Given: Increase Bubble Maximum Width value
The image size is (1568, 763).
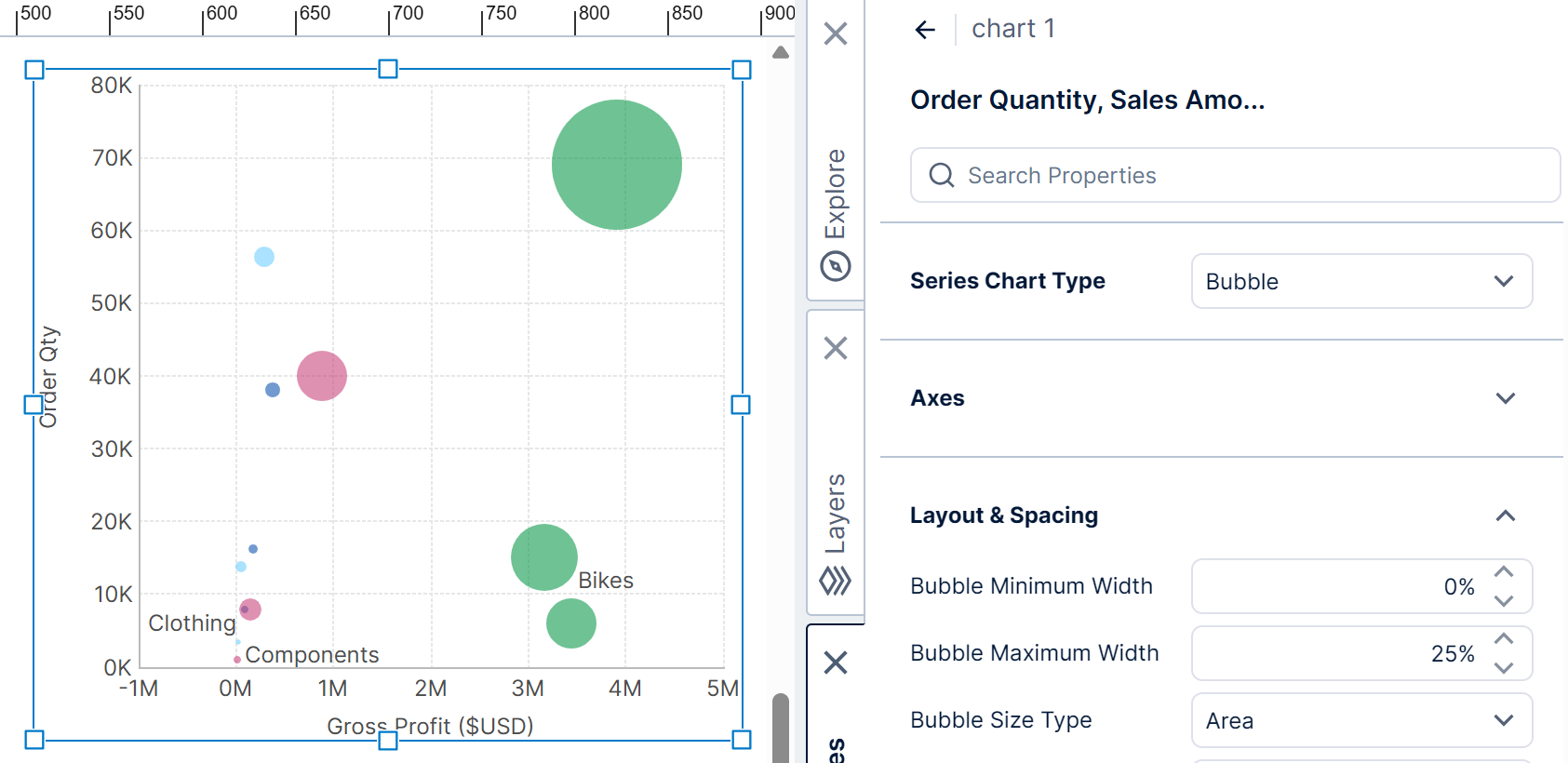Looking at the screenshot, I should tap(1504, 639).
